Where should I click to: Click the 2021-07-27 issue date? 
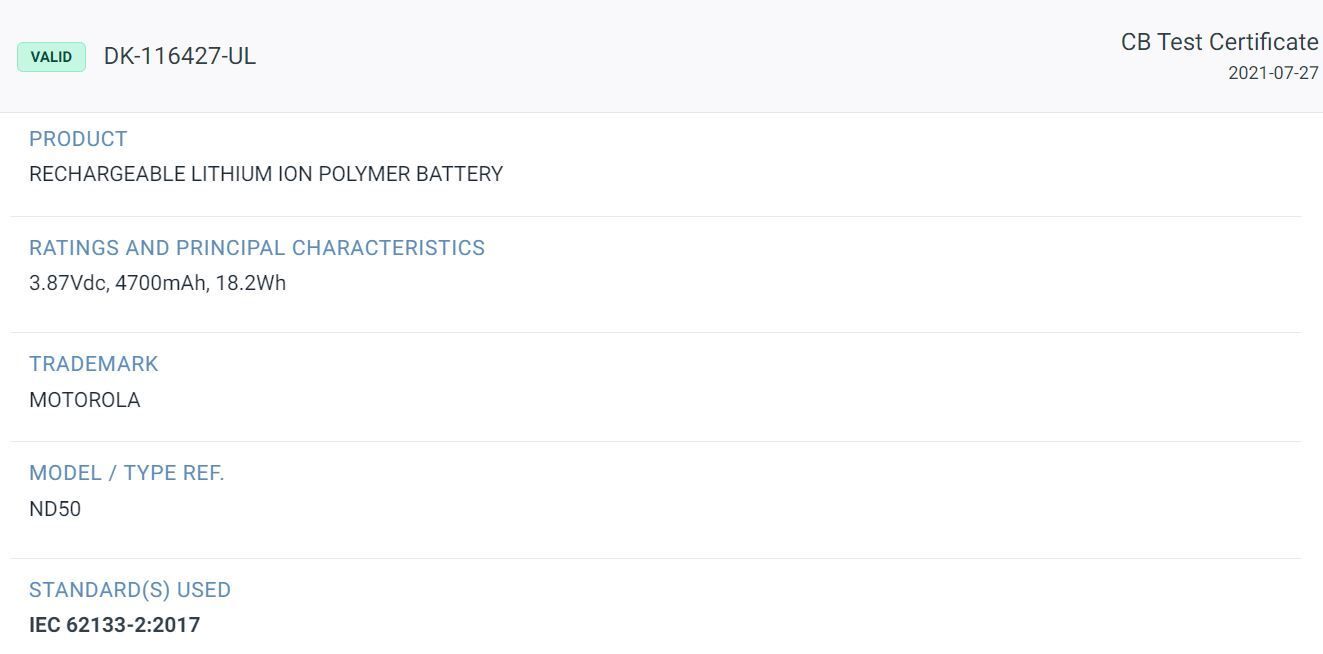[1273, 73]
